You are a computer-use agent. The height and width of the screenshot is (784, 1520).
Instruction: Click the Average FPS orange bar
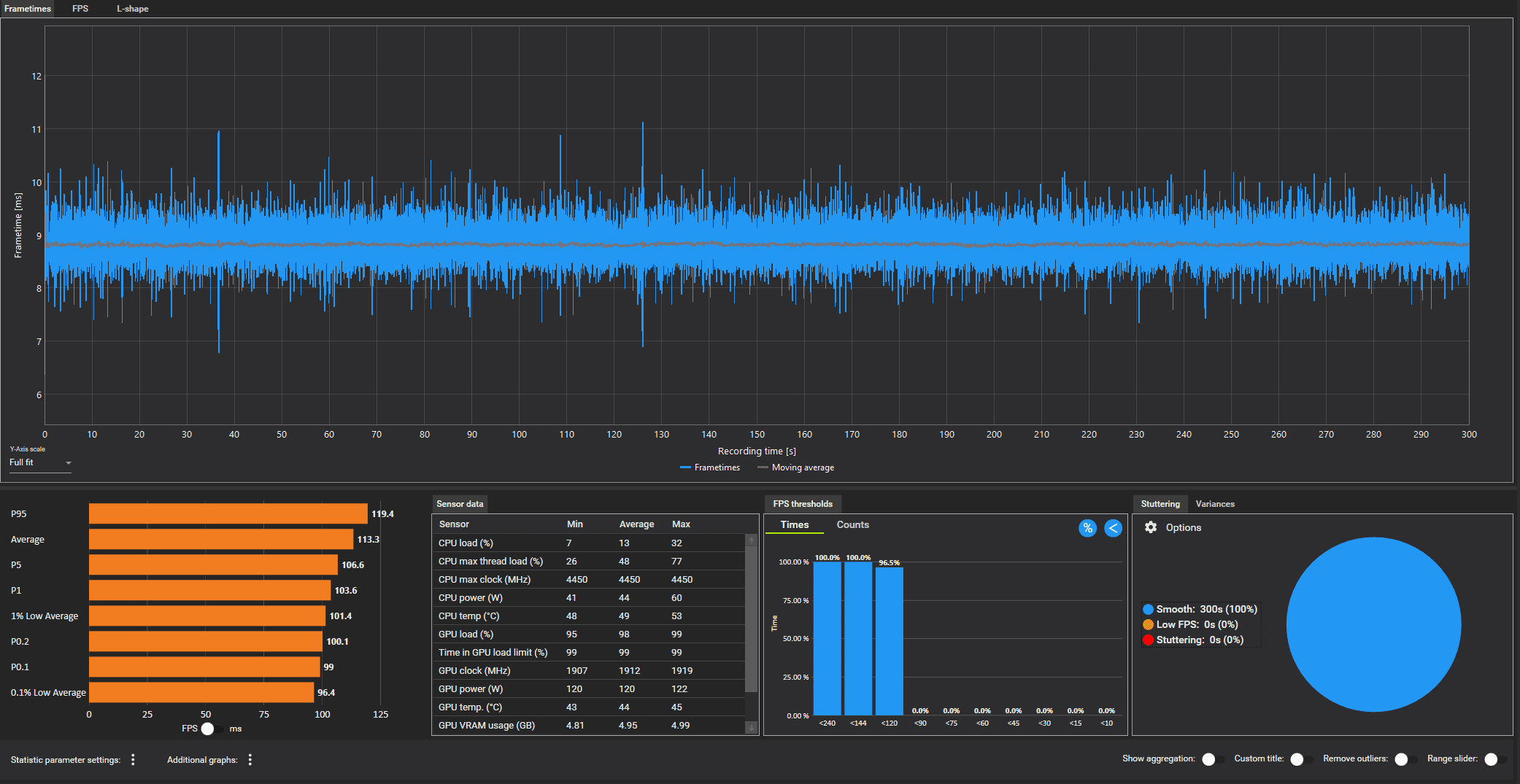pos(221,540)
